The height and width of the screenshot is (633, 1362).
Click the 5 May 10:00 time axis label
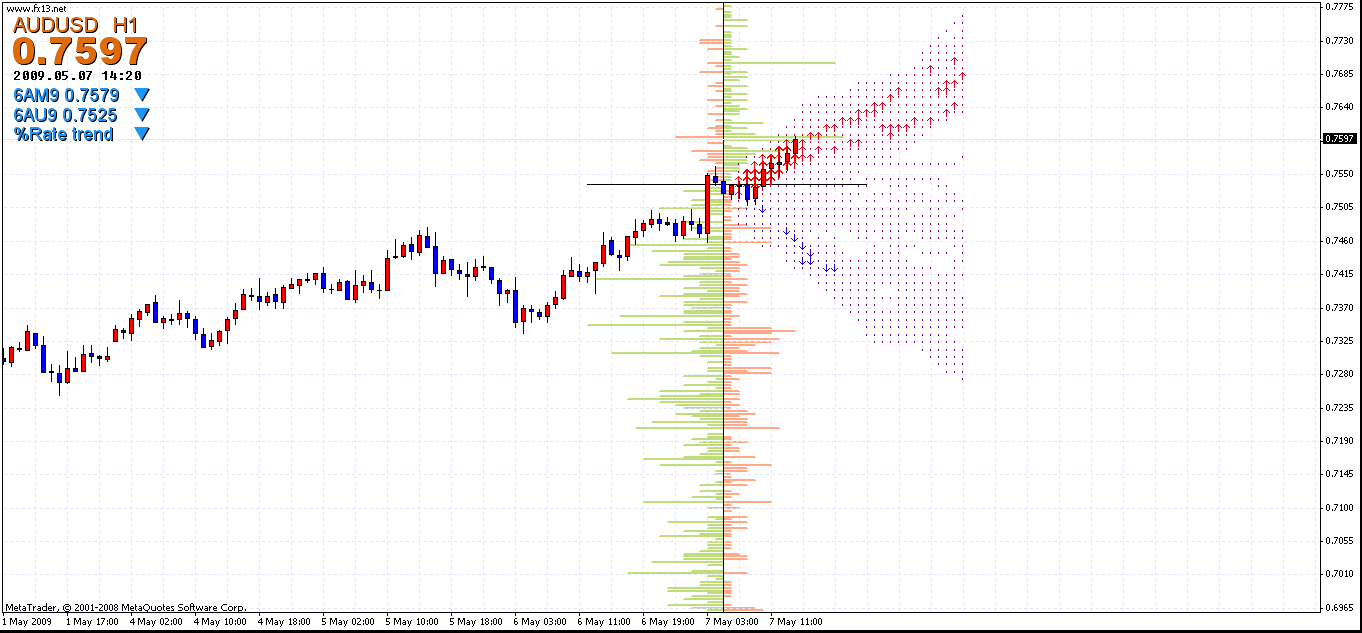(x=412, y=622)
